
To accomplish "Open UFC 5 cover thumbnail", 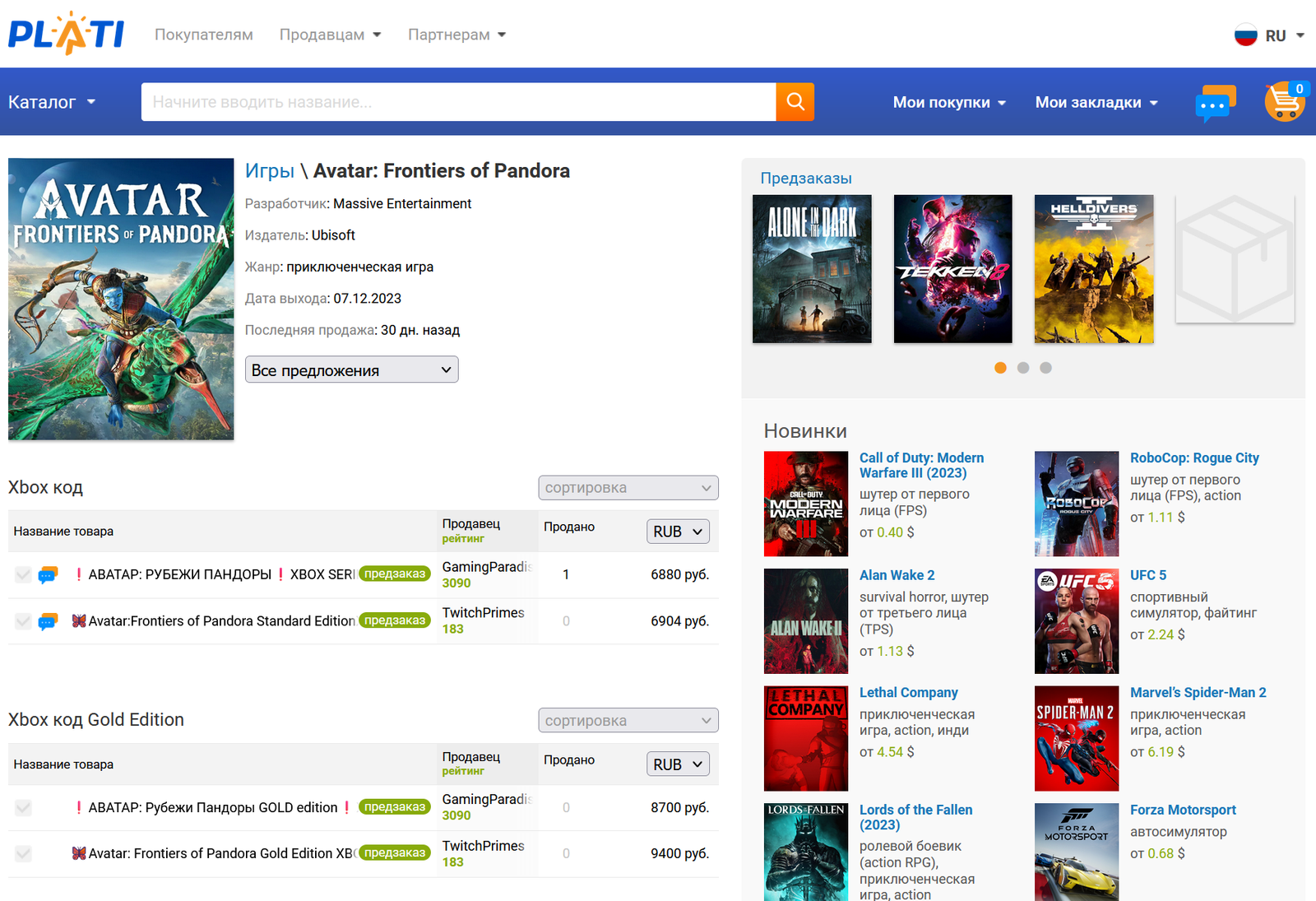I will [x=1077, y=621].
